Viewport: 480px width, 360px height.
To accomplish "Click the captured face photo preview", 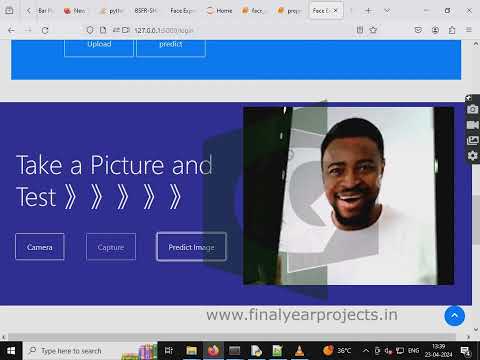I will pos(349,196).
